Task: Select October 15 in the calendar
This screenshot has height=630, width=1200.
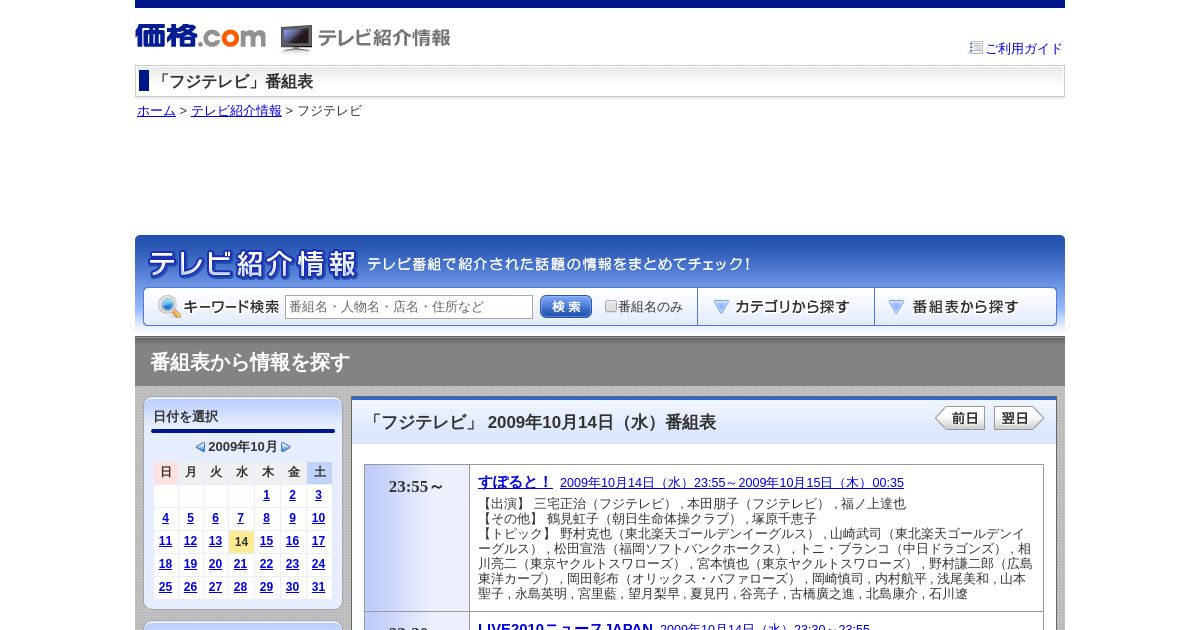Action: tap(266, 541)
